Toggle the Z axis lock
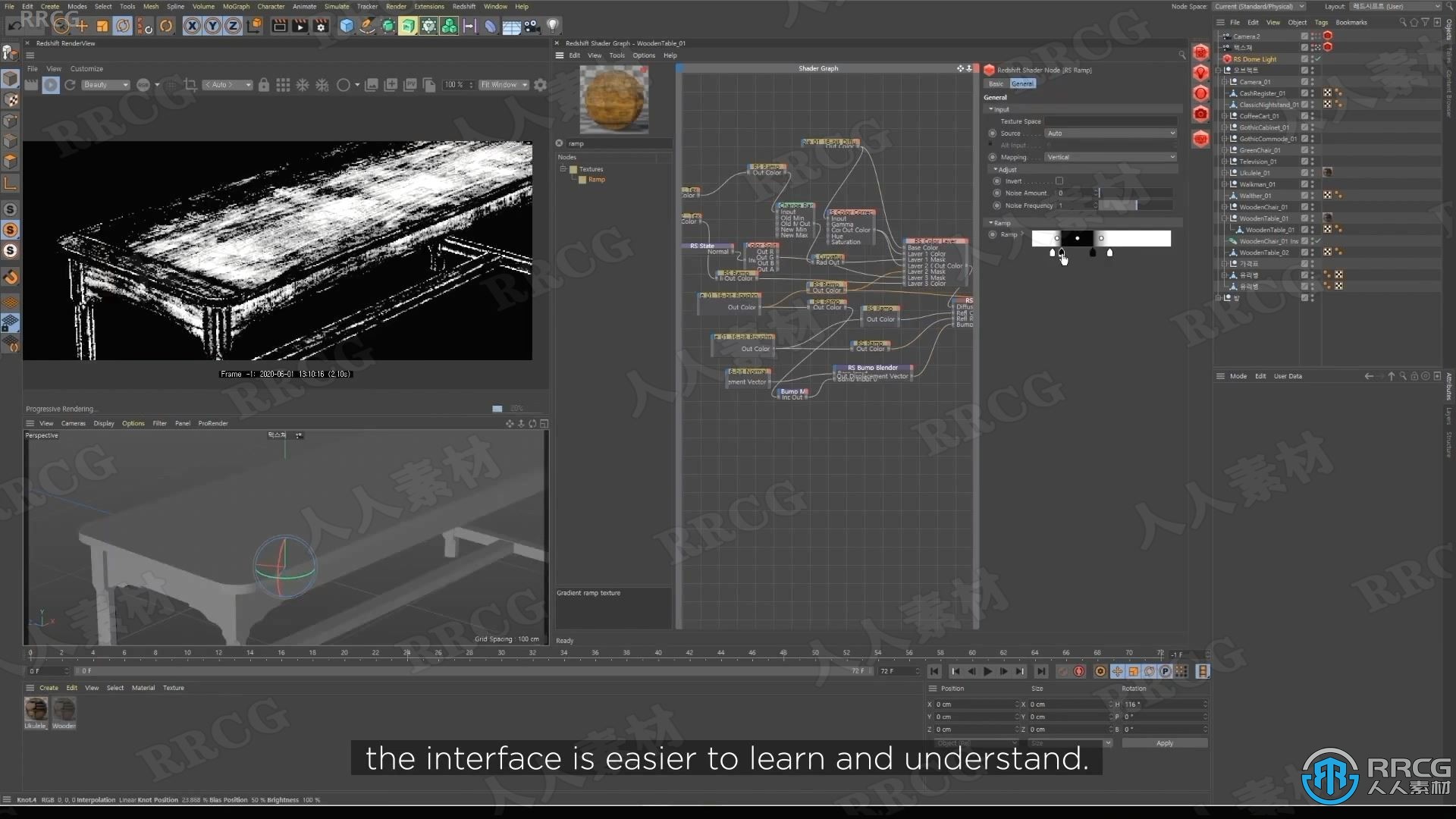The image size is (1456, 819). [x=232, y=27]
